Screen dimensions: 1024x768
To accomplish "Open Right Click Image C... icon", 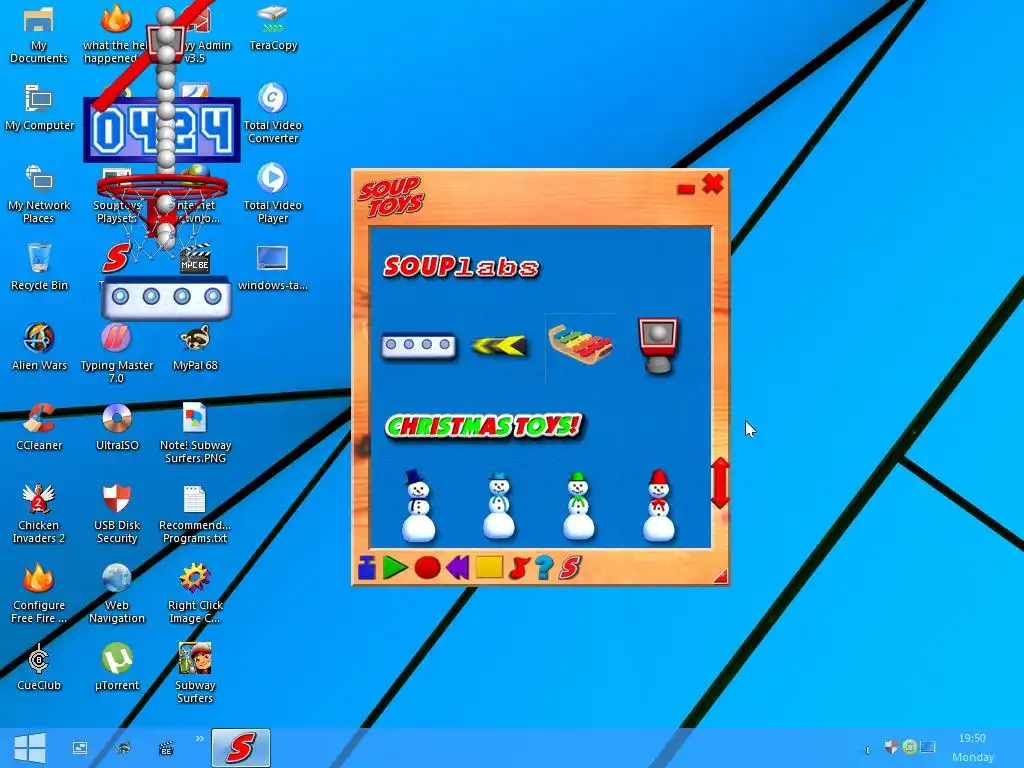I will (x=195, y=594).
